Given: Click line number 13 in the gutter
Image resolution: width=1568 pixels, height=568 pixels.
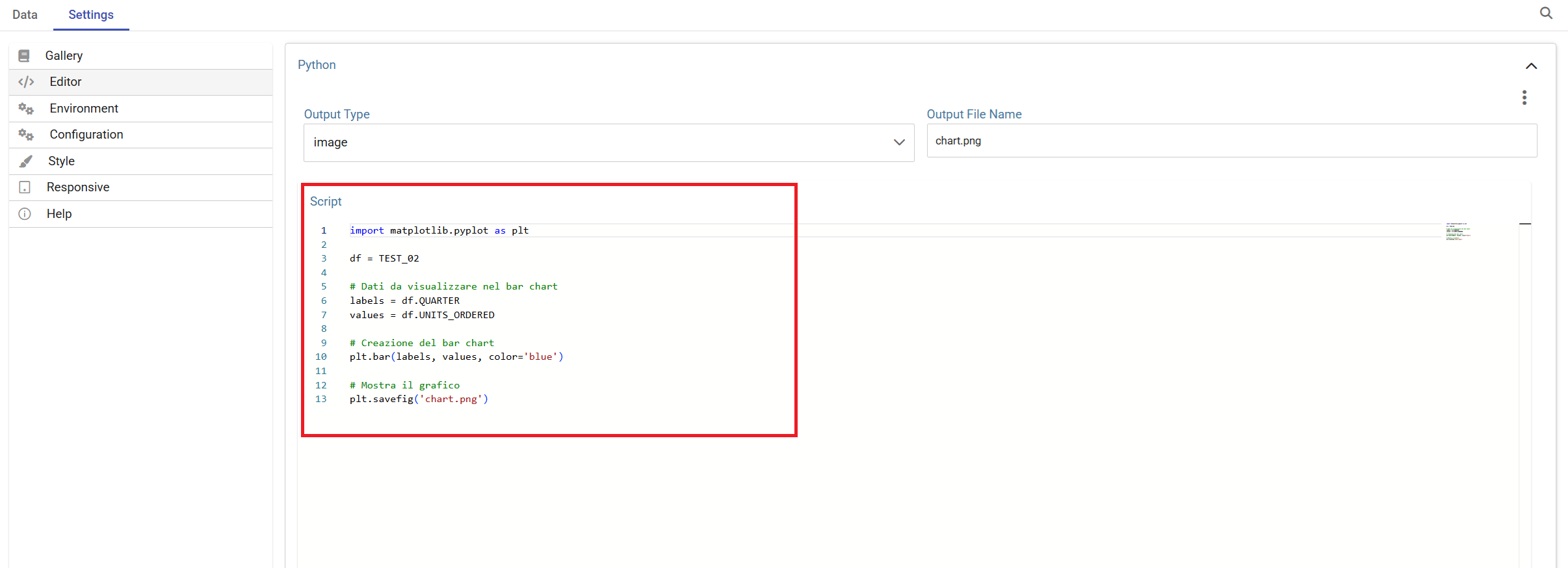Looking at the screenshot, I should click(x=321, y=399).
